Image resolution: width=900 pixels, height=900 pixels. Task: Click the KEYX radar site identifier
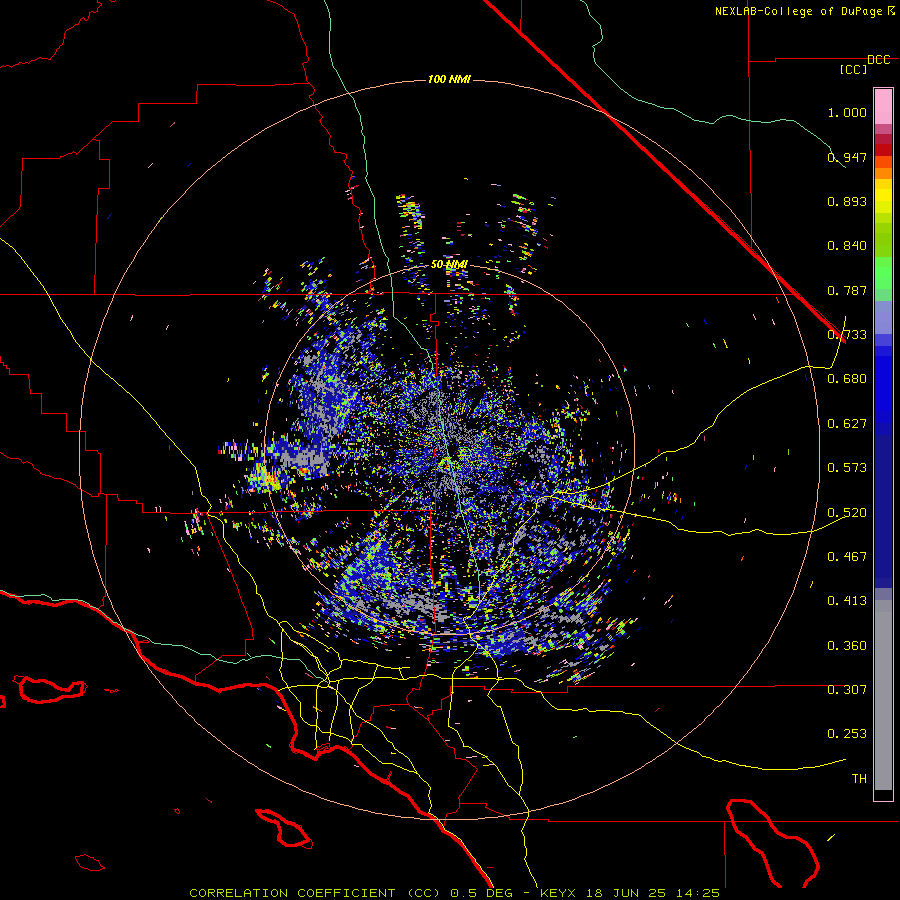click(558, 893)
